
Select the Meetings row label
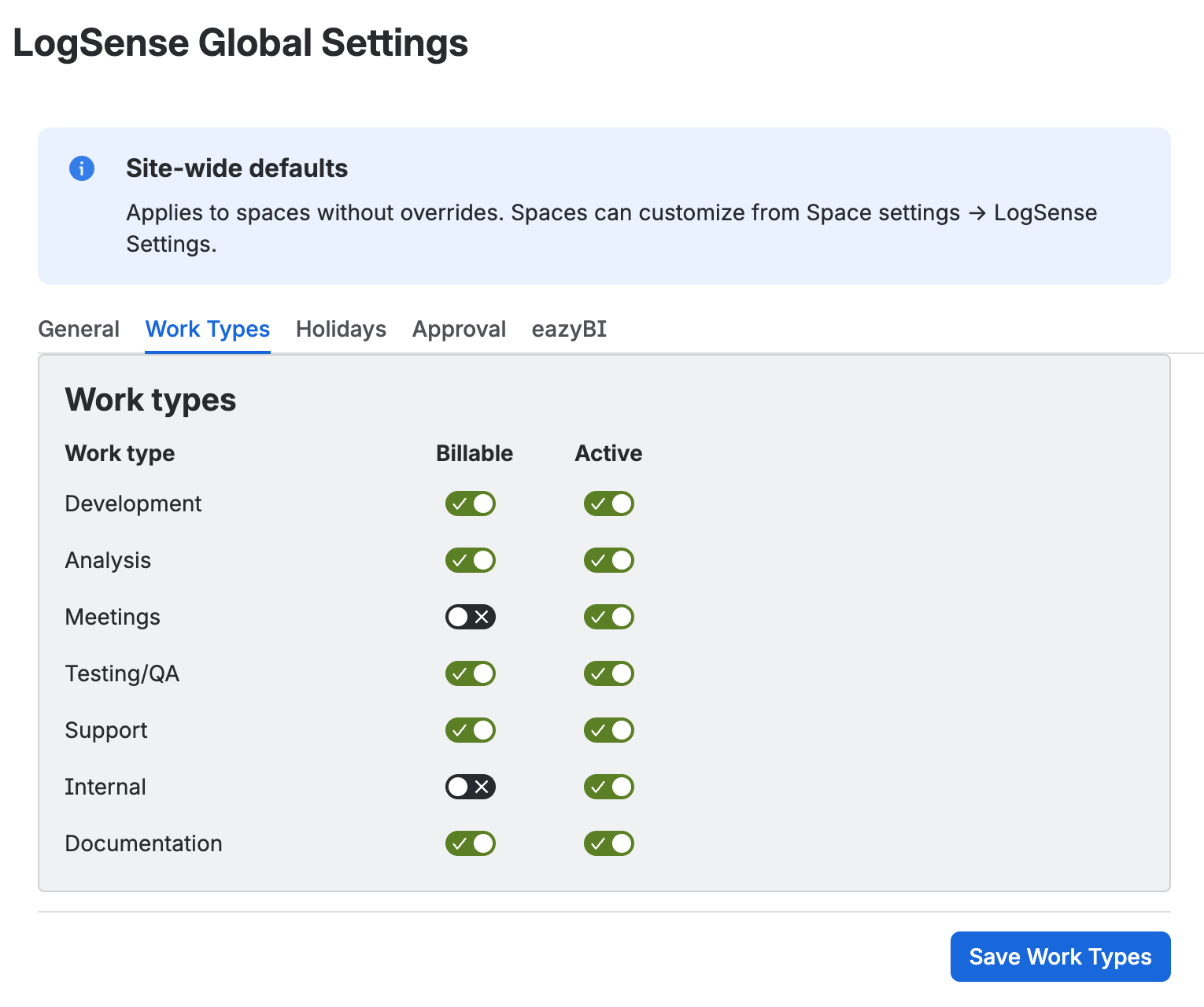[113, 617]
